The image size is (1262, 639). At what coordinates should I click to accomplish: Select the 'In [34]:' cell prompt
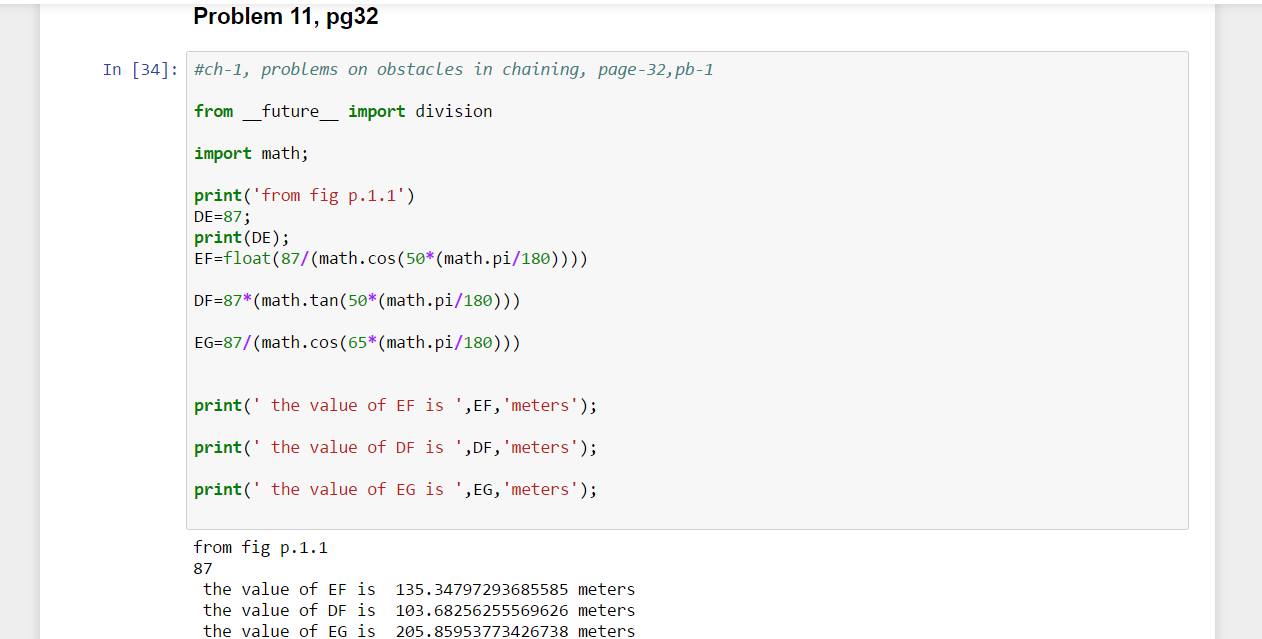(140, 70)
